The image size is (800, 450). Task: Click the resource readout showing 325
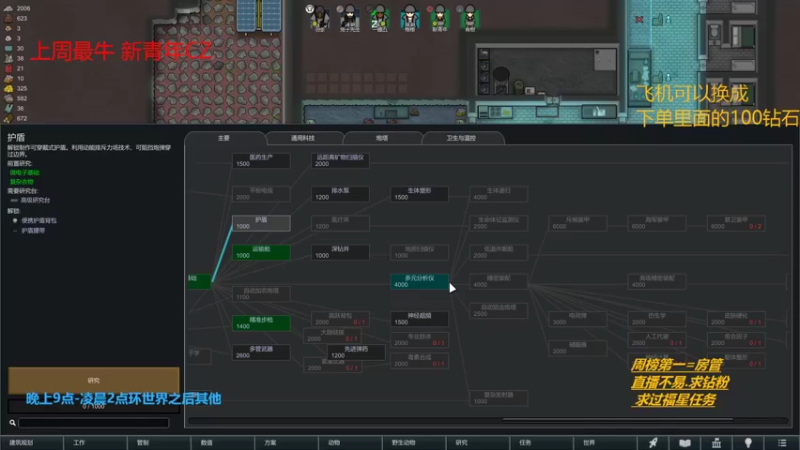click(16, 88)
